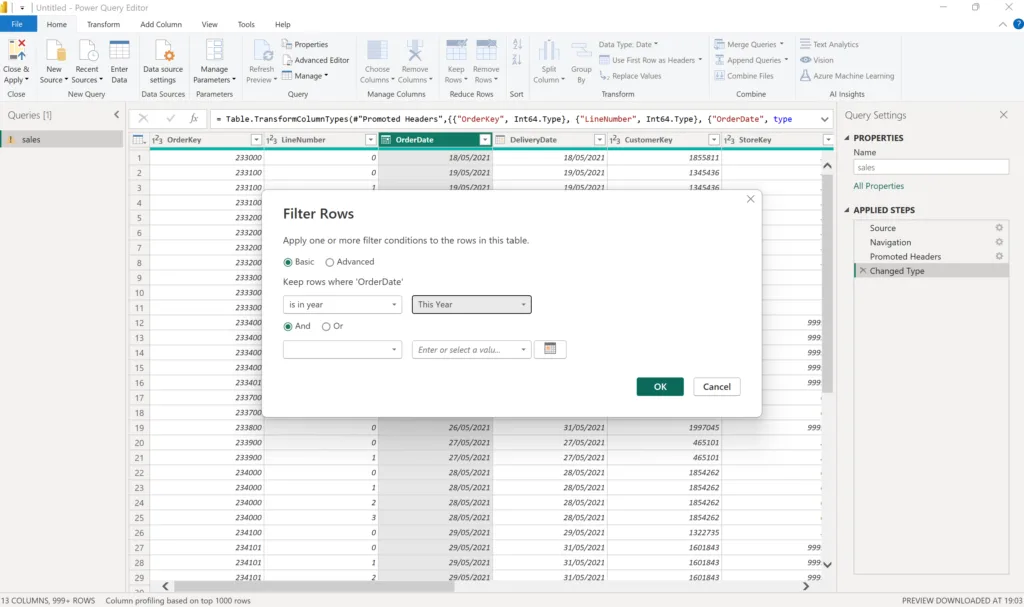Click the Navigation step settings gear
The height and width of the screenshot is (607, 1024).
pyautogui.click(x=999, y=242)
